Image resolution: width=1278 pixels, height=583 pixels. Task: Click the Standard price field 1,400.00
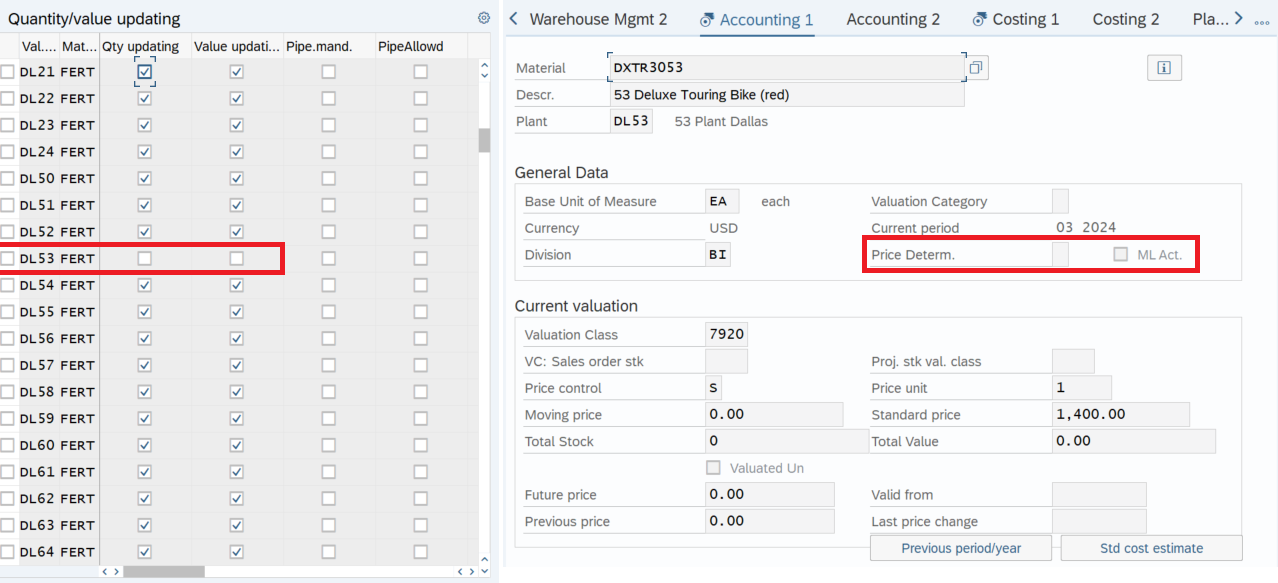(1121, 414)
